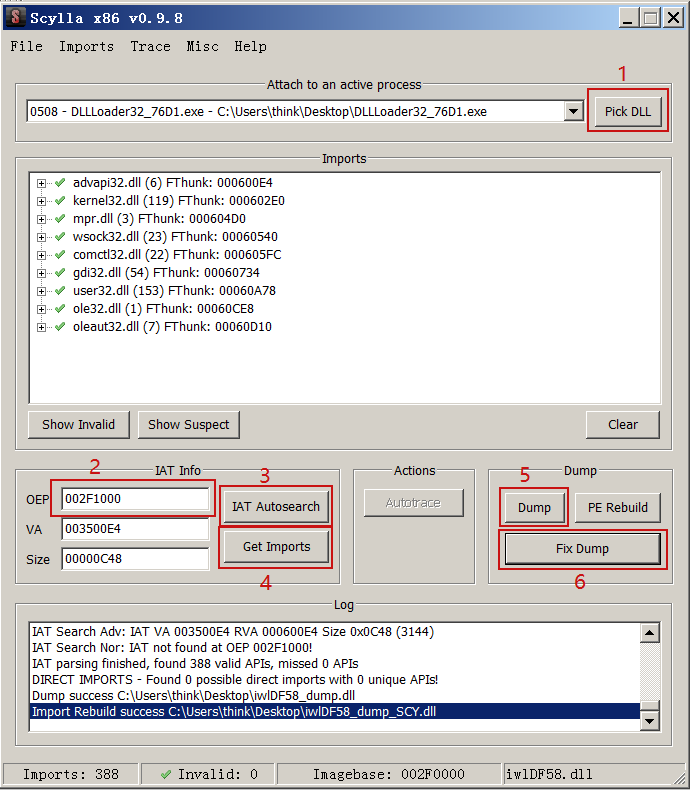Click 'iwlDF58.dll' in status bar
Image resolution: width=690 pixels, height=790 pixels.
tap(549, 774)
